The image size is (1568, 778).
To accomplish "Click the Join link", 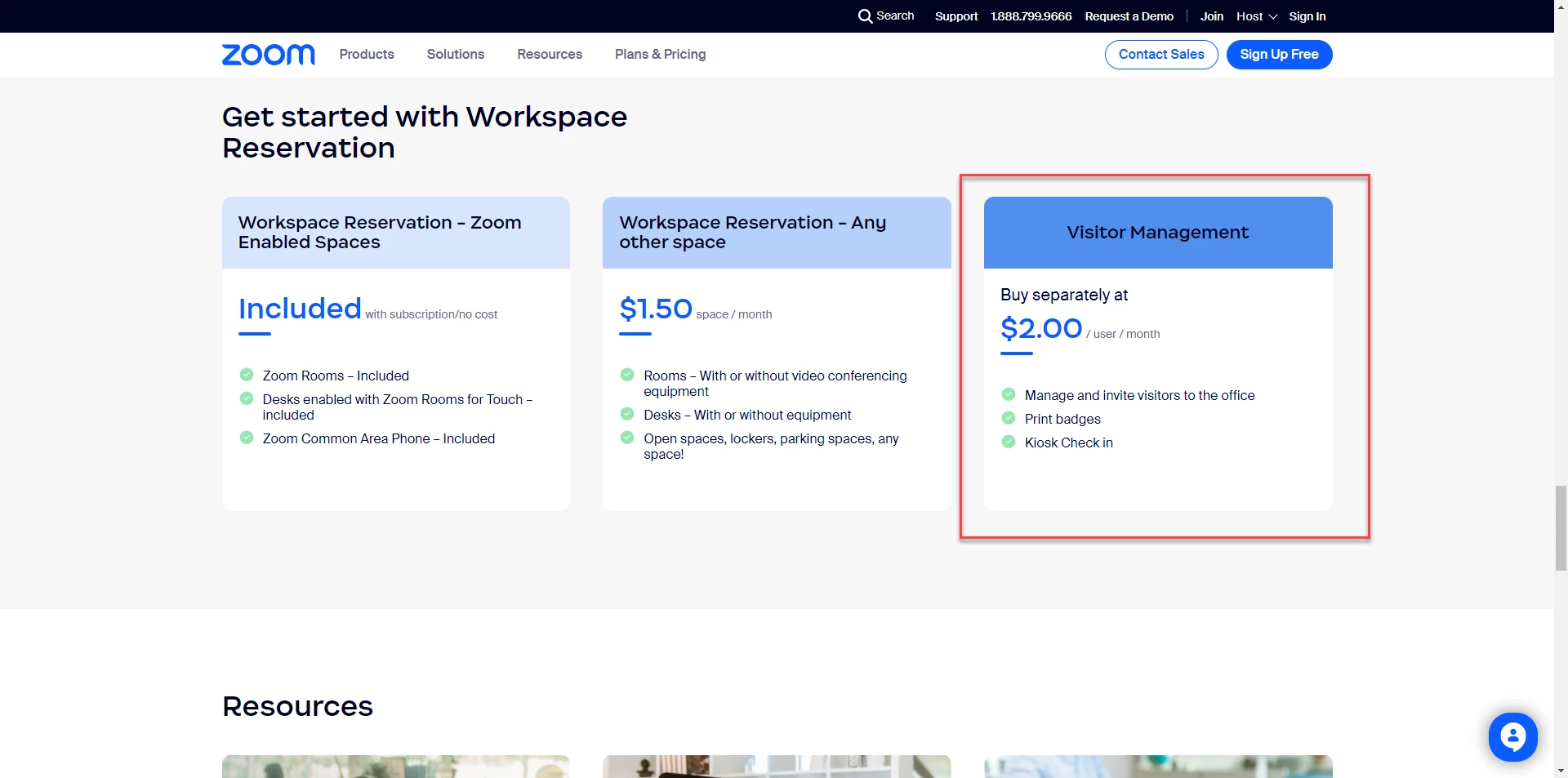I will (x=1211, y=16).
